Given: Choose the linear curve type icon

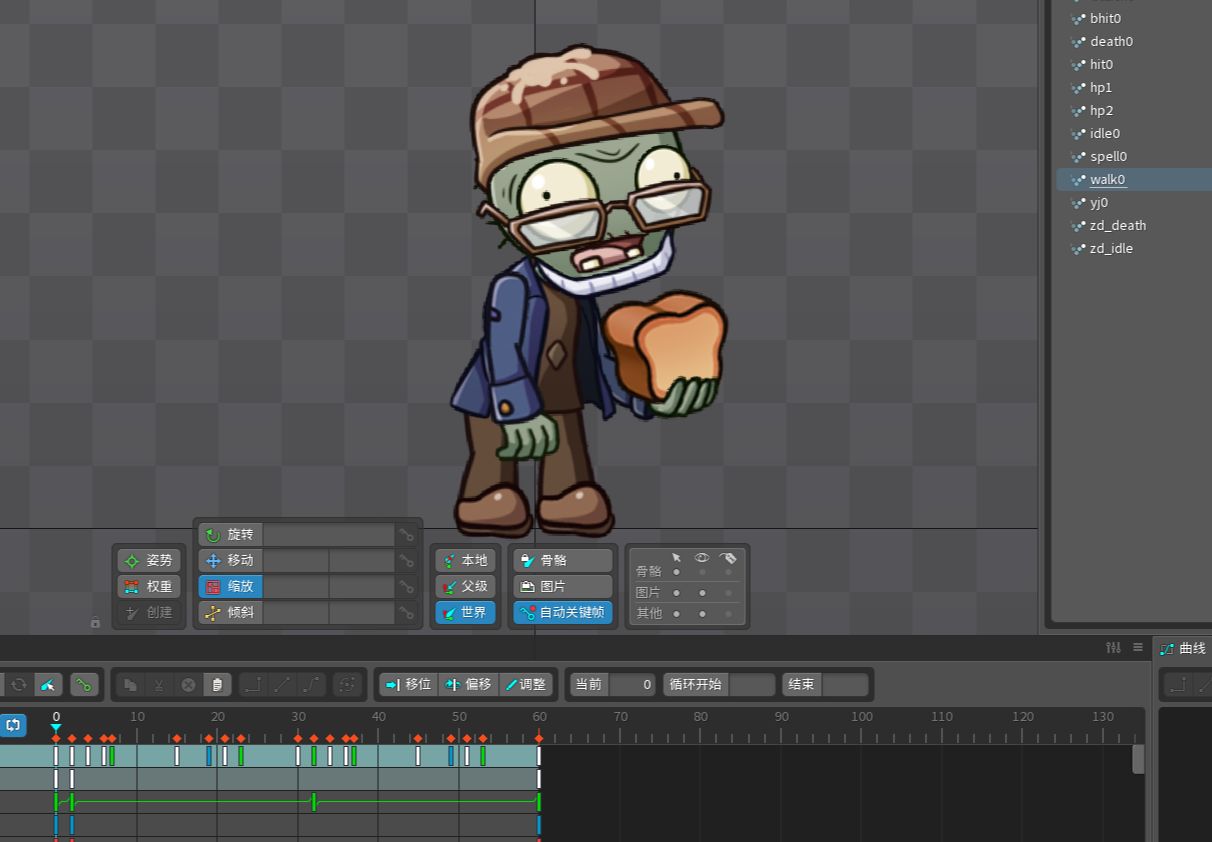Looking at the screenshot, I should pos(282,685).
